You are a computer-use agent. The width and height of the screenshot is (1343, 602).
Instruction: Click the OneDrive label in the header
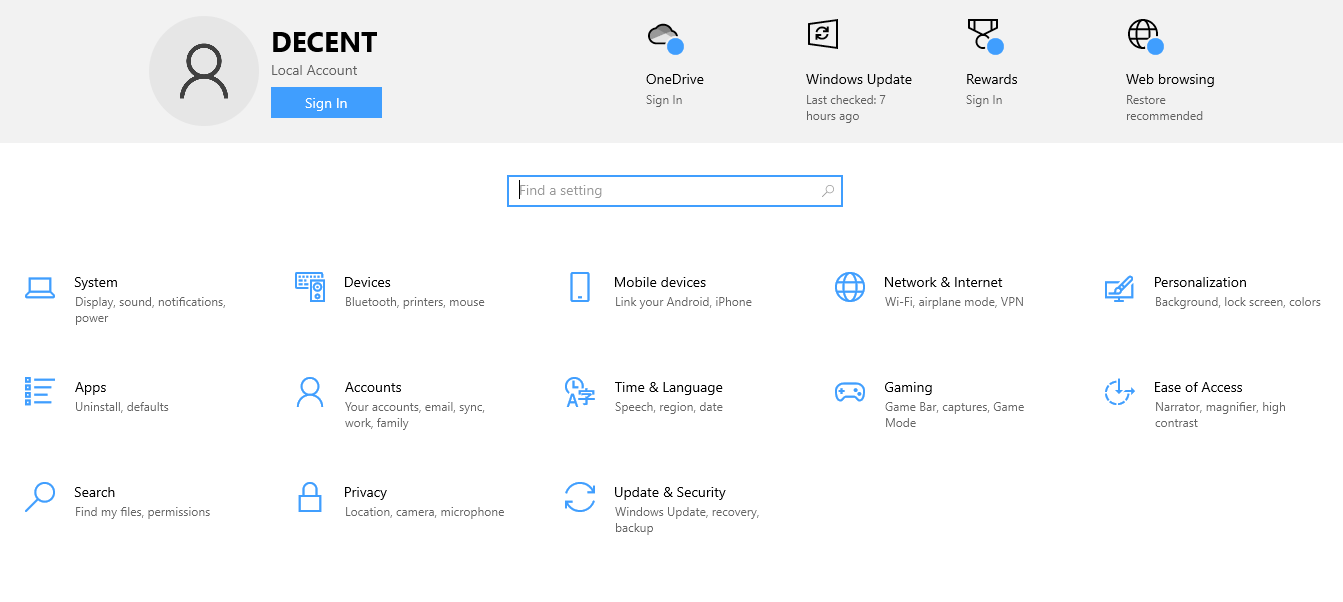pos(675,79)
